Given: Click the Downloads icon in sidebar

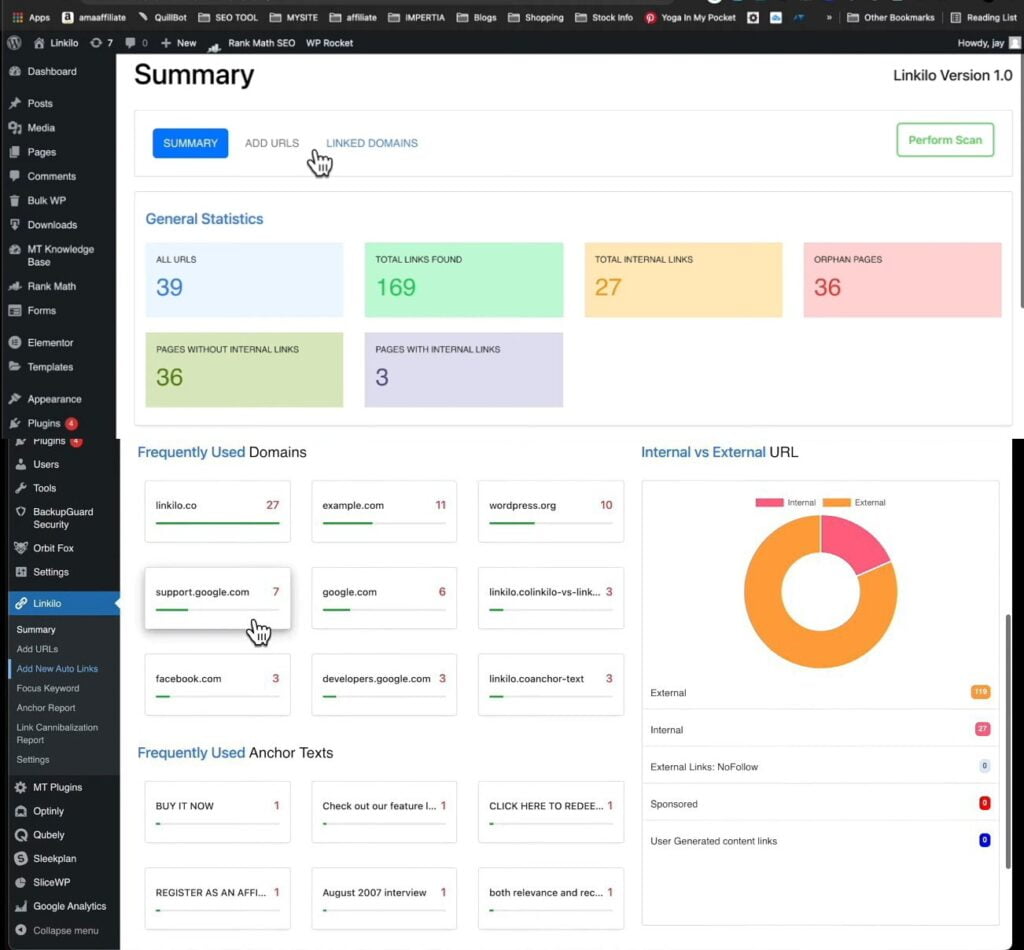Looking at the screenshot, I should coord(15,225).
